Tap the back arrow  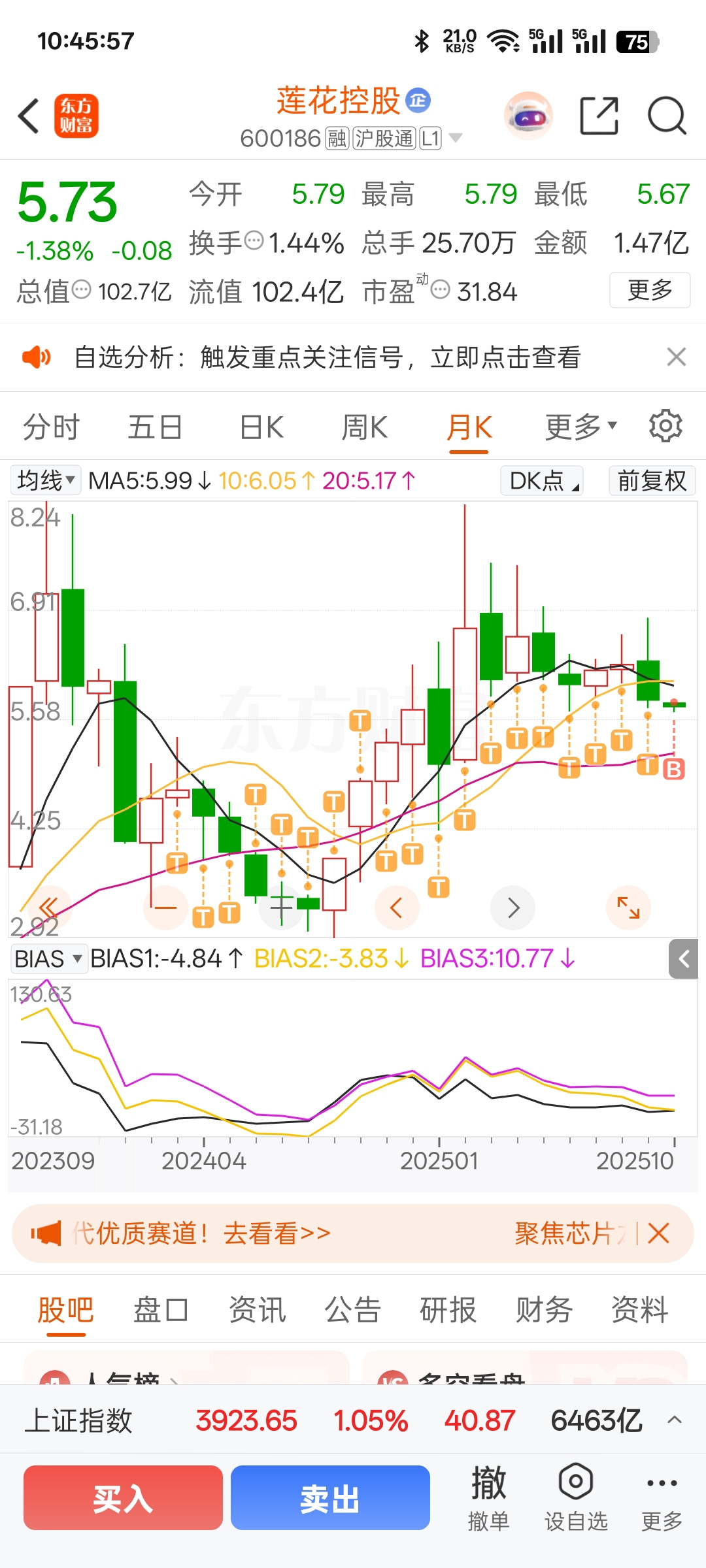[29, 116]
